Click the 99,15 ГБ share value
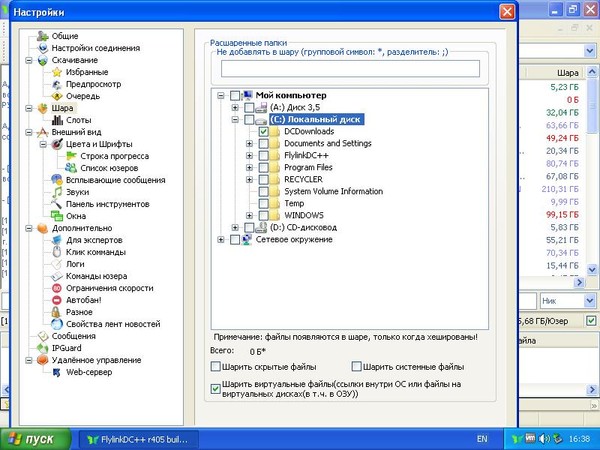Image resolution: width=600 pixels, height=450 pixels. click(562, 215)
